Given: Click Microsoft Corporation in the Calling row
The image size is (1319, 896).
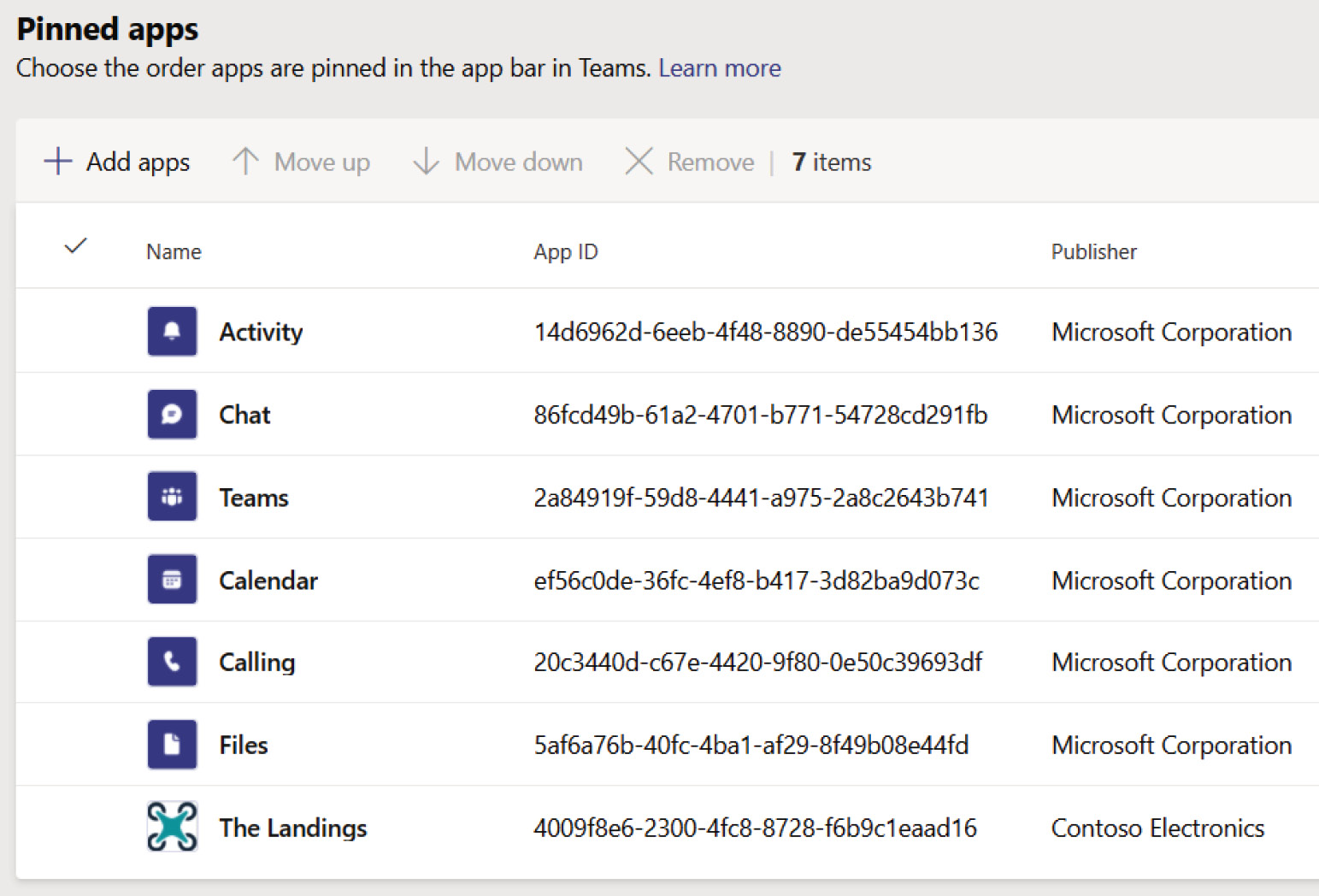Looking at the screenshot, I should (1171, 662).
